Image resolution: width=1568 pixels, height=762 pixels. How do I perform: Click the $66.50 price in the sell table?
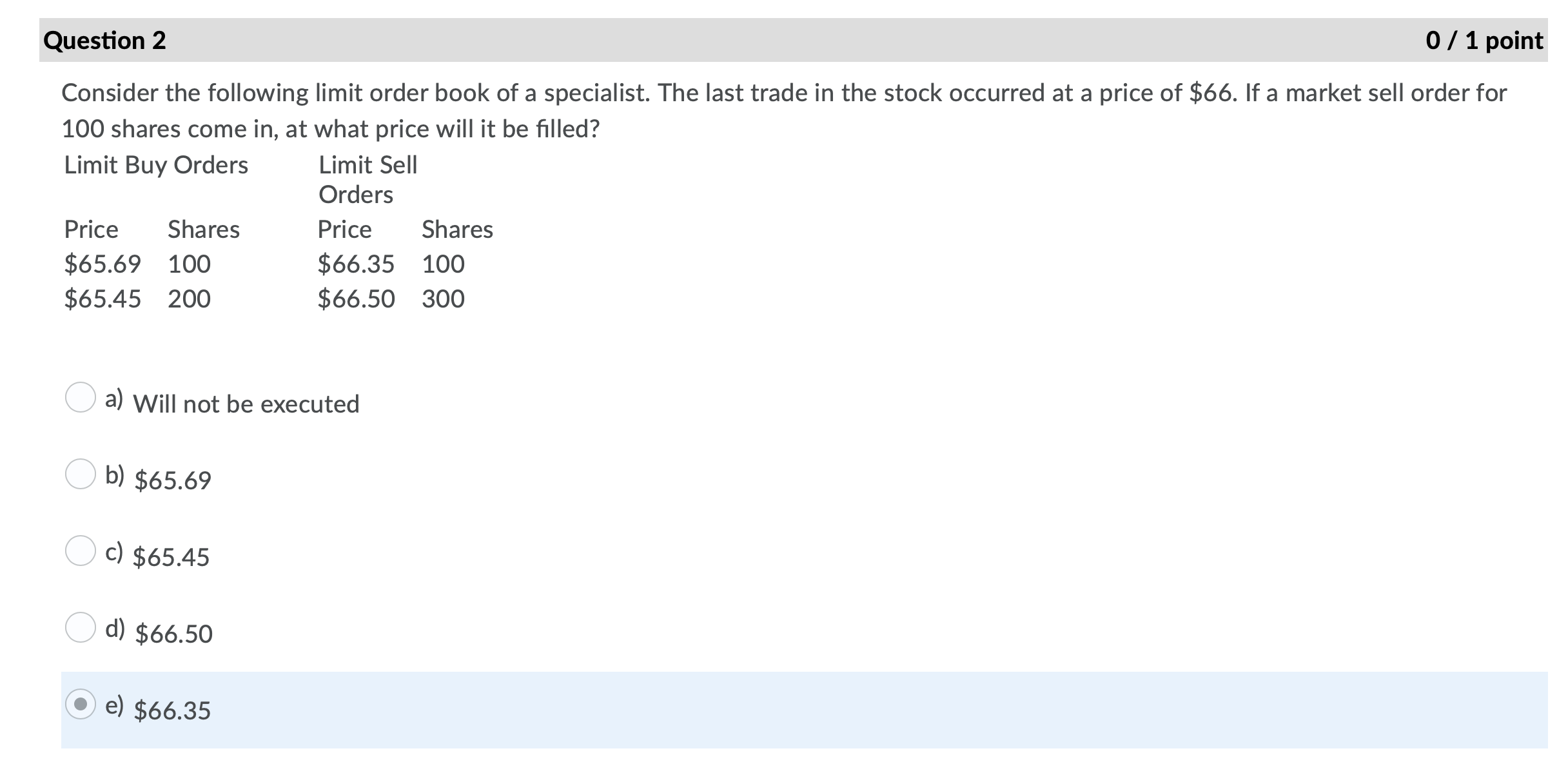[x=355, y=298]
